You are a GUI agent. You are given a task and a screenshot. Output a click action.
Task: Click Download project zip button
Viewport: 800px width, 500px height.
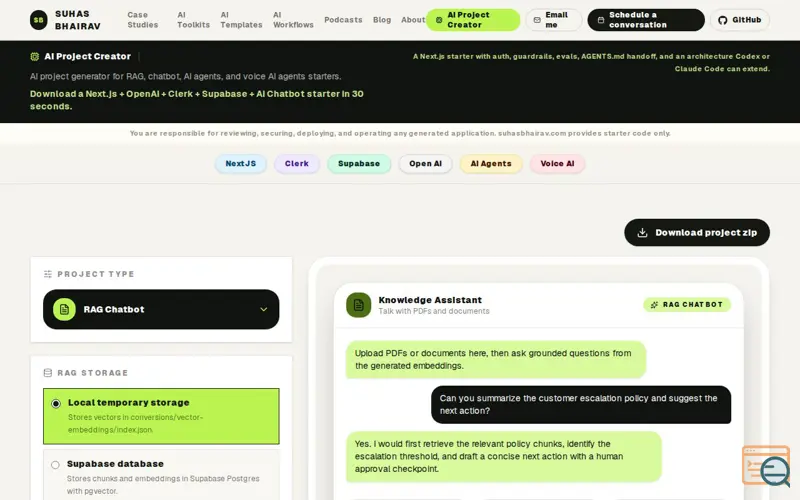tap(697, 233)
